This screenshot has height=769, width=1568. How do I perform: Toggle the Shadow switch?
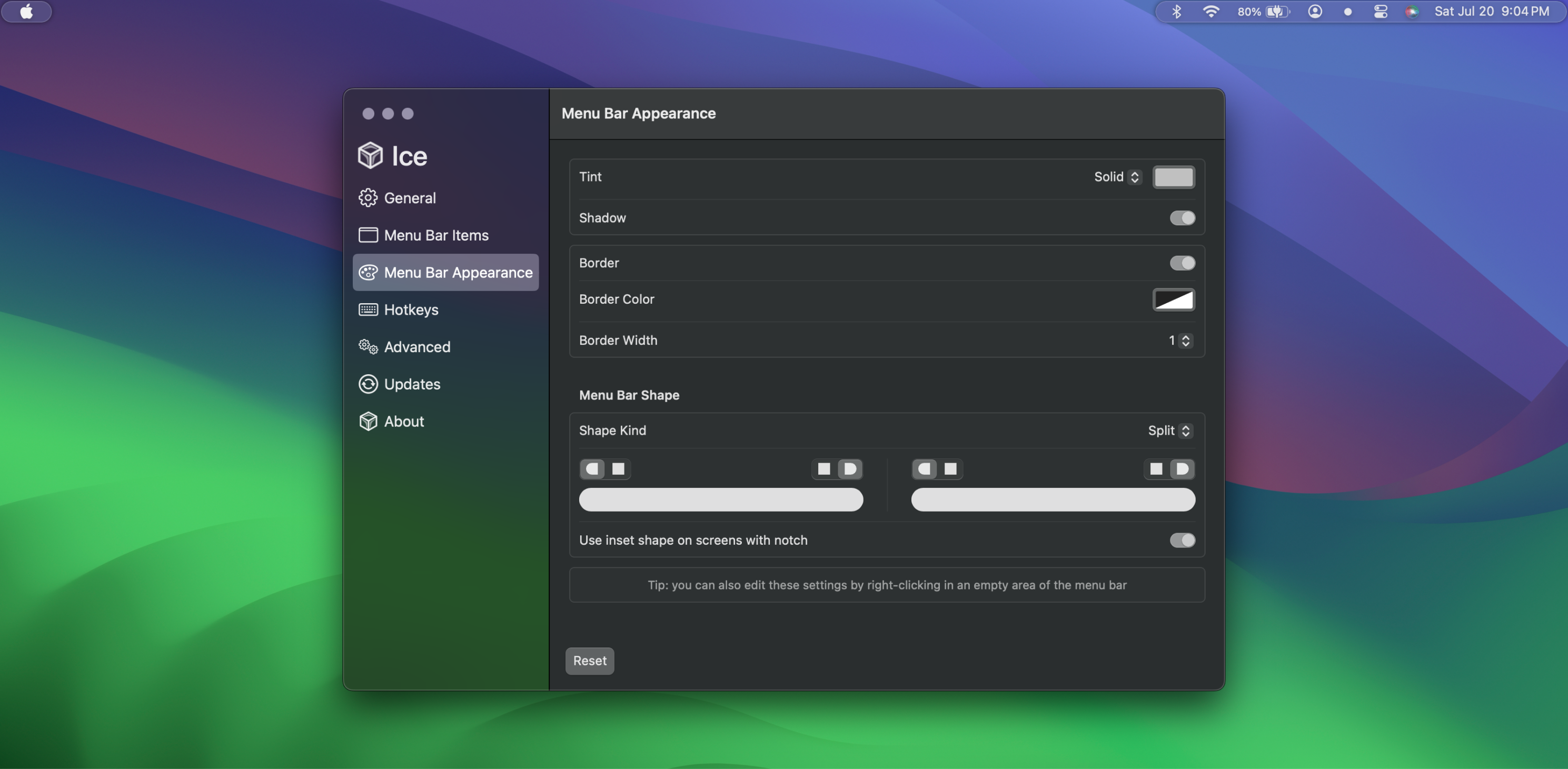pos(1182,218)
